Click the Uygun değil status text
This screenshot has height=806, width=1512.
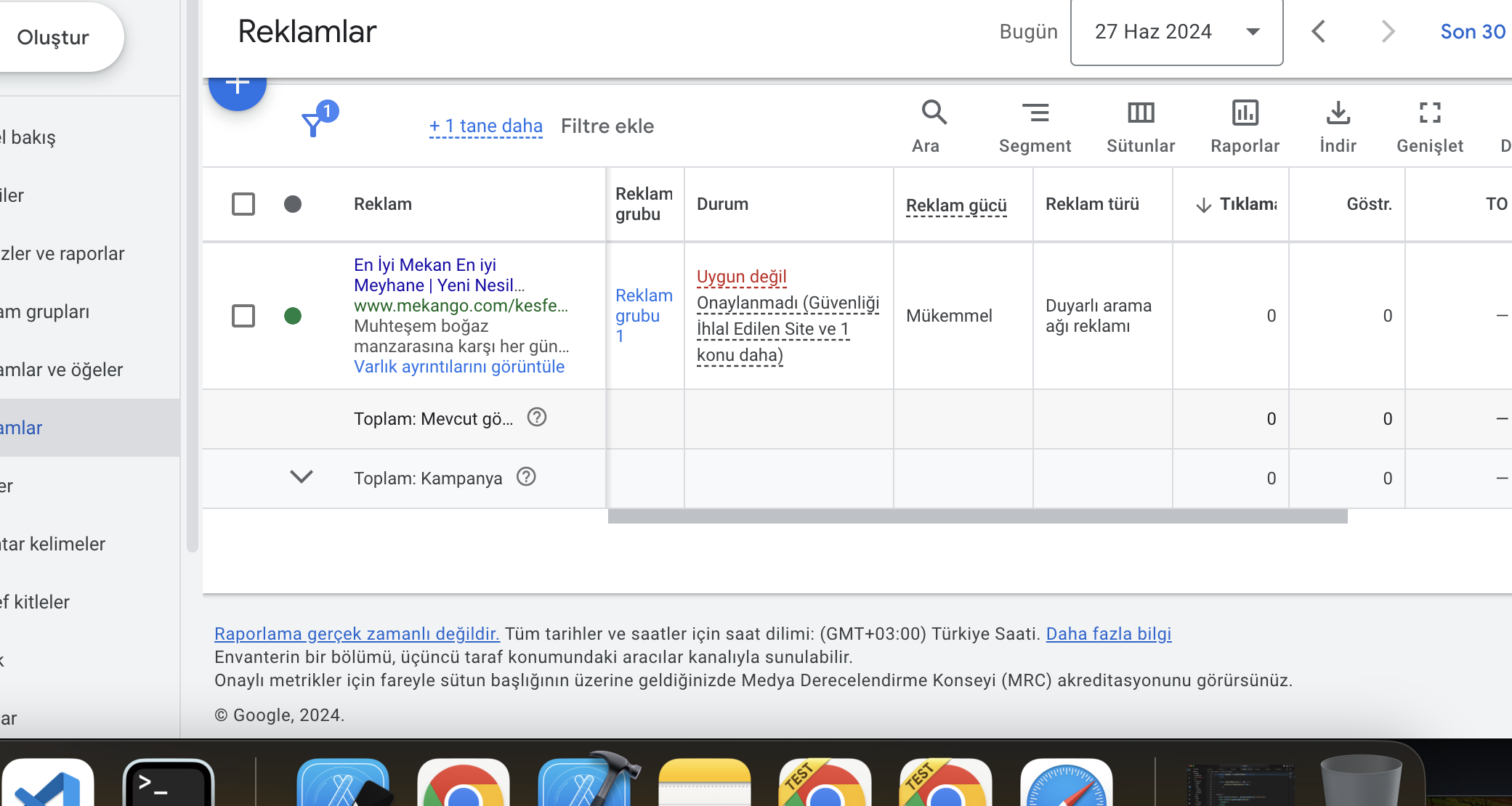pyautogui.click(x=742, y=277)
